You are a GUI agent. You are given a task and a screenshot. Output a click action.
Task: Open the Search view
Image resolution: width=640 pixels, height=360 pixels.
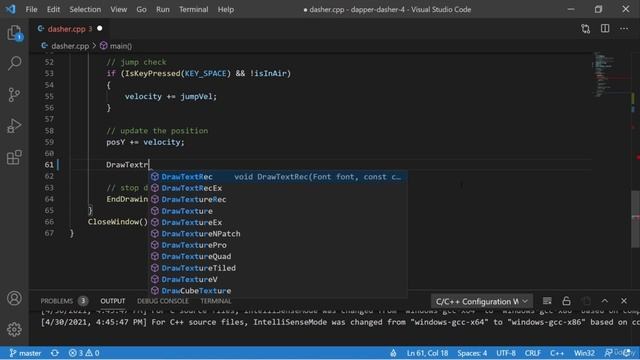click(x=14, y=63)
